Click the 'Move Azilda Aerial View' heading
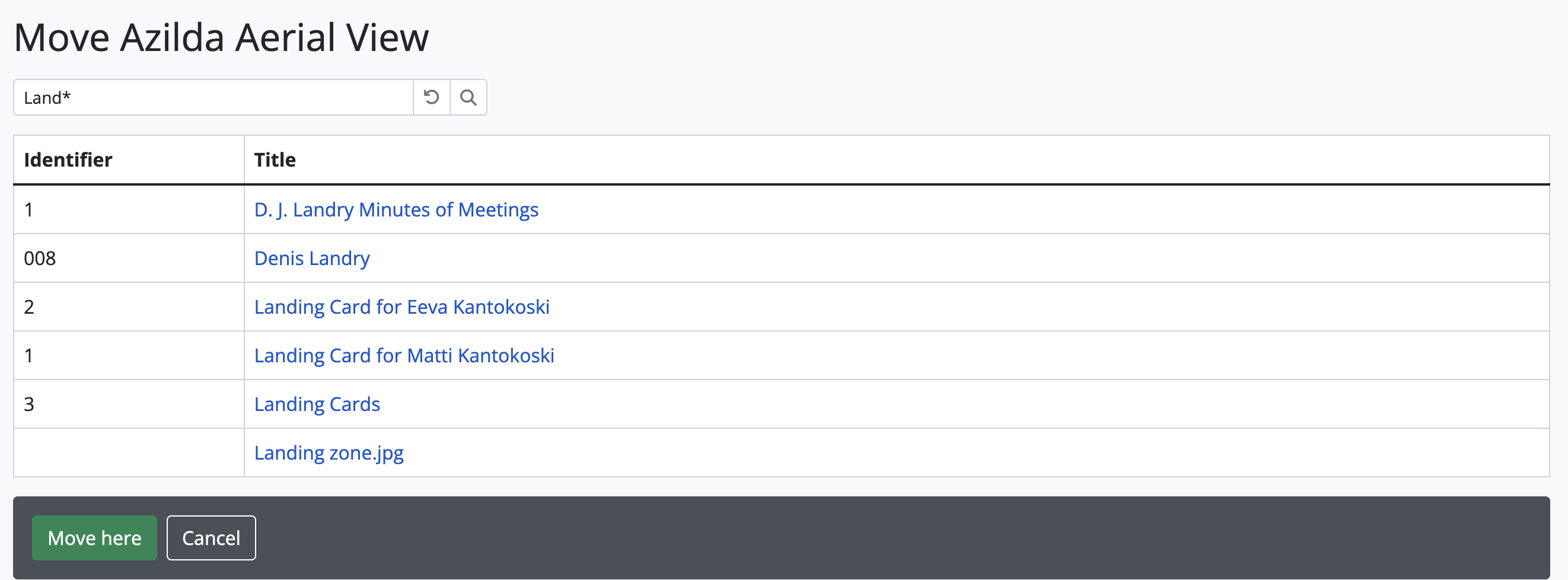 221,38
